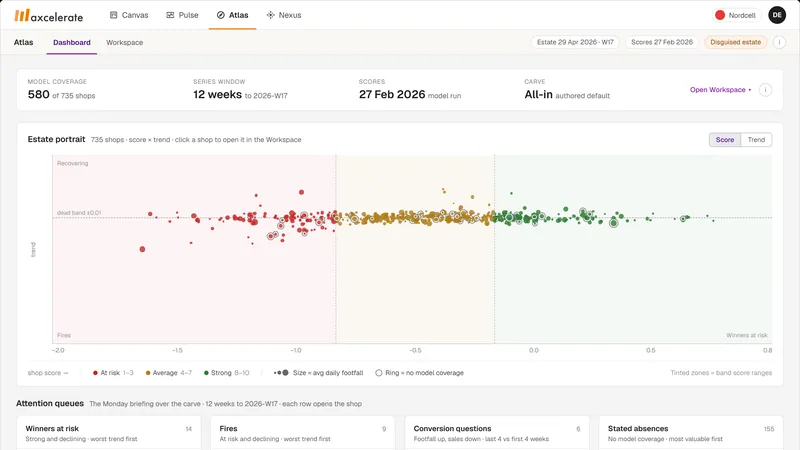Click the red dot highest above the dead band
This screenshot has width=800, height=450.
point(302,192)
